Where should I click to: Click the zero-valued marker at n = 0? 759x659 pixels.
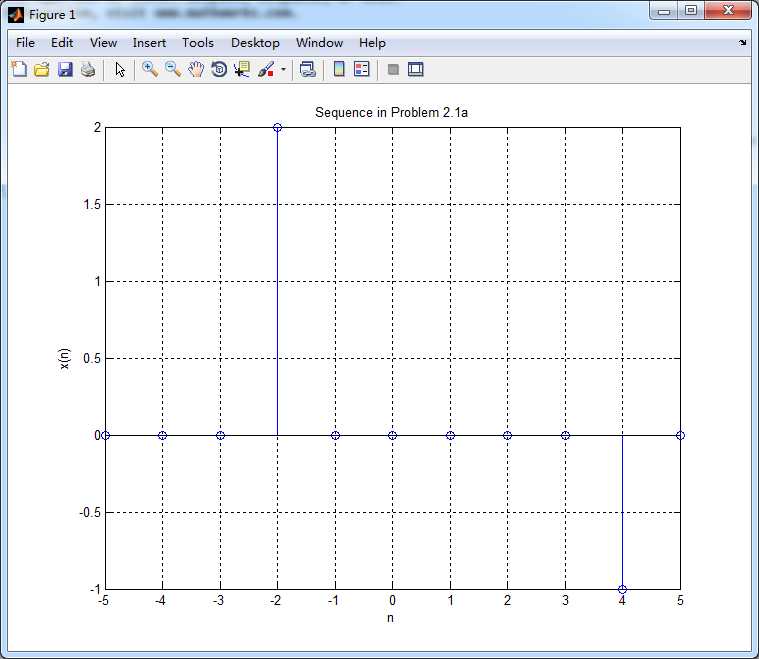[x=393, y=435]
